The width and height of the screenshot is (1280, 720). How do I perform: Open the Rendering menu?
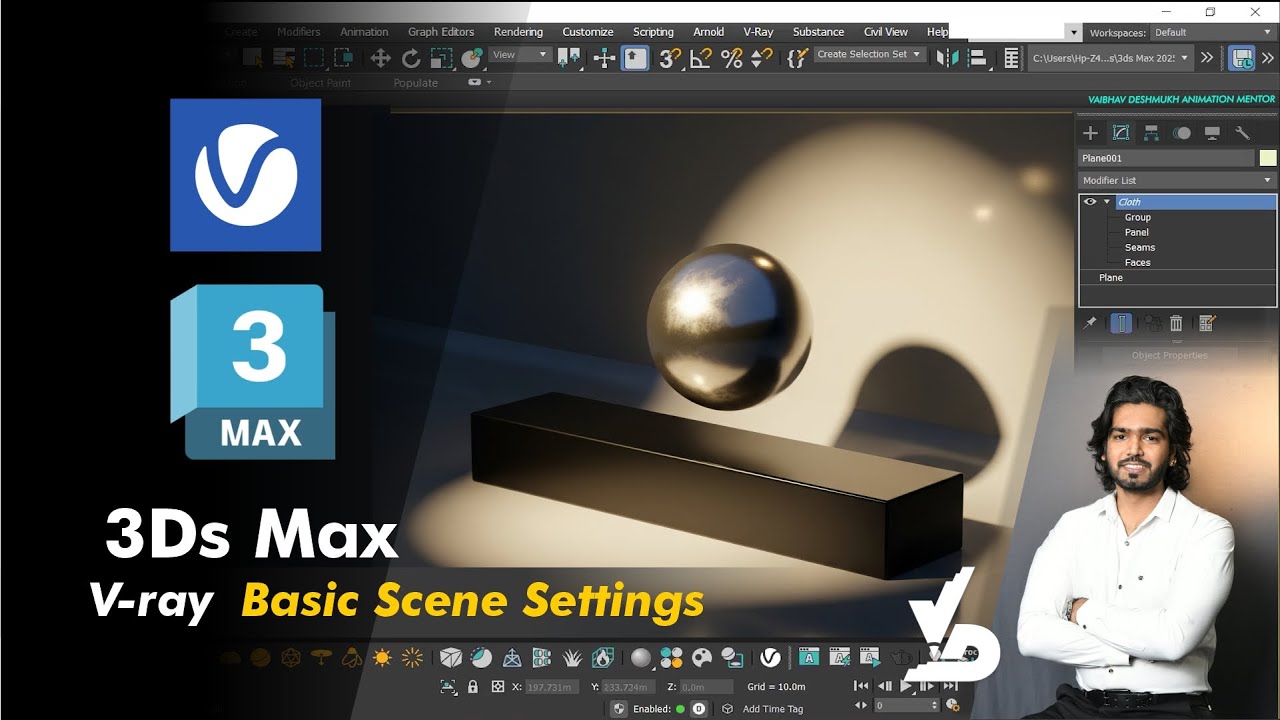pyautogui.click(x=518, y=32)
